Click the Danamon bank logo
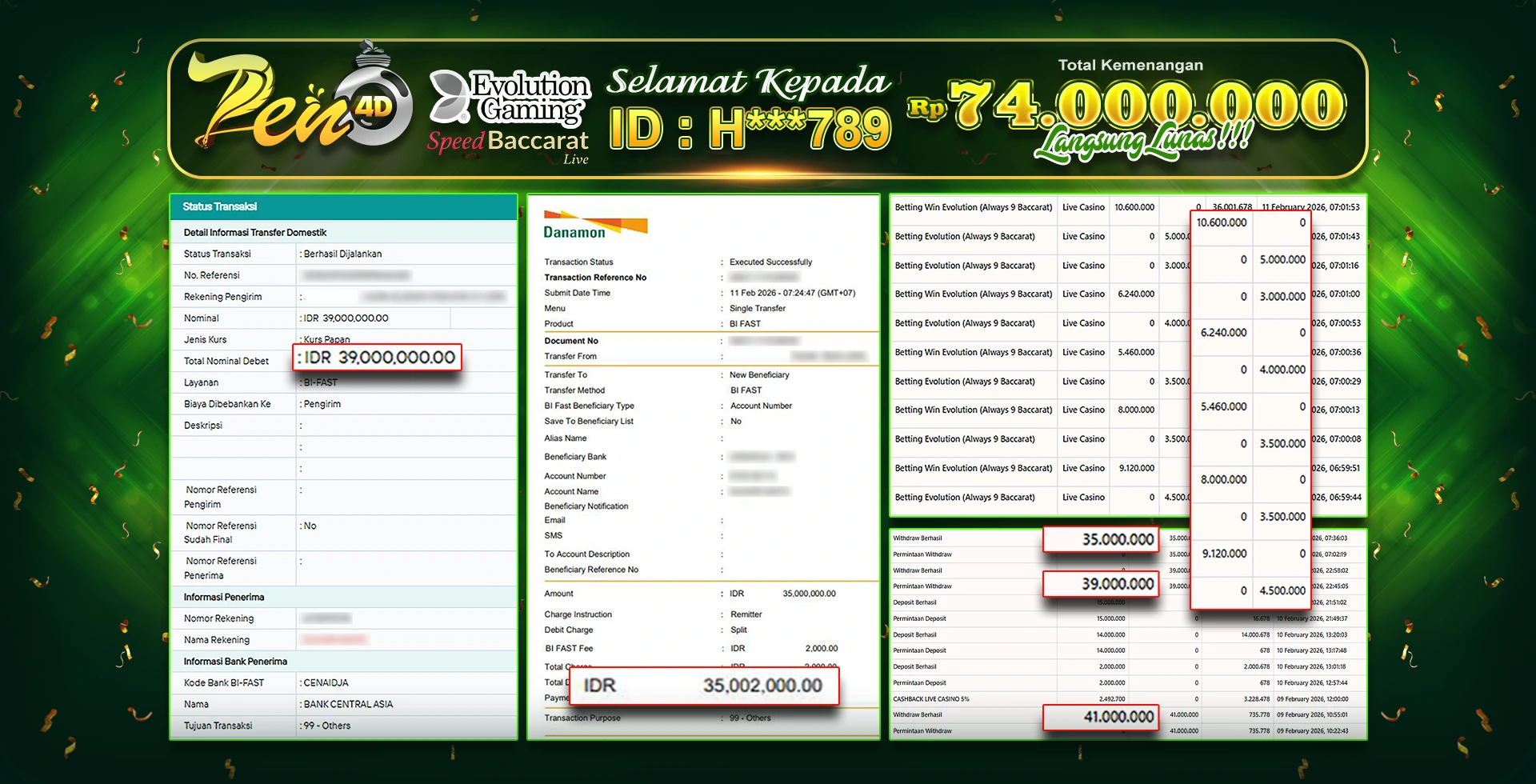The width and height of the screenshot is (1536, 784). (594, 225)
